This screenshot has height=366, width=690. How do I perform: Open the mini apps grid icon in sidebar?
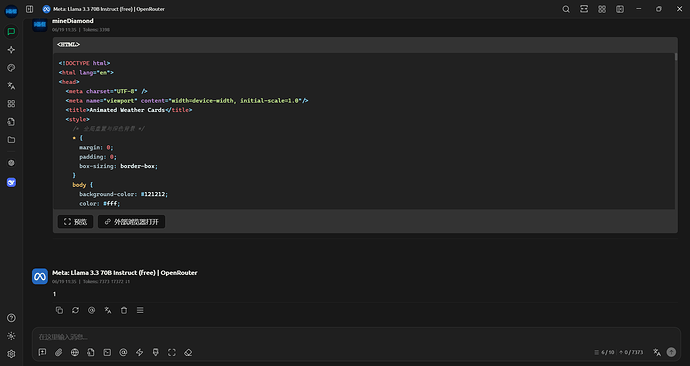tap(11, 104)
